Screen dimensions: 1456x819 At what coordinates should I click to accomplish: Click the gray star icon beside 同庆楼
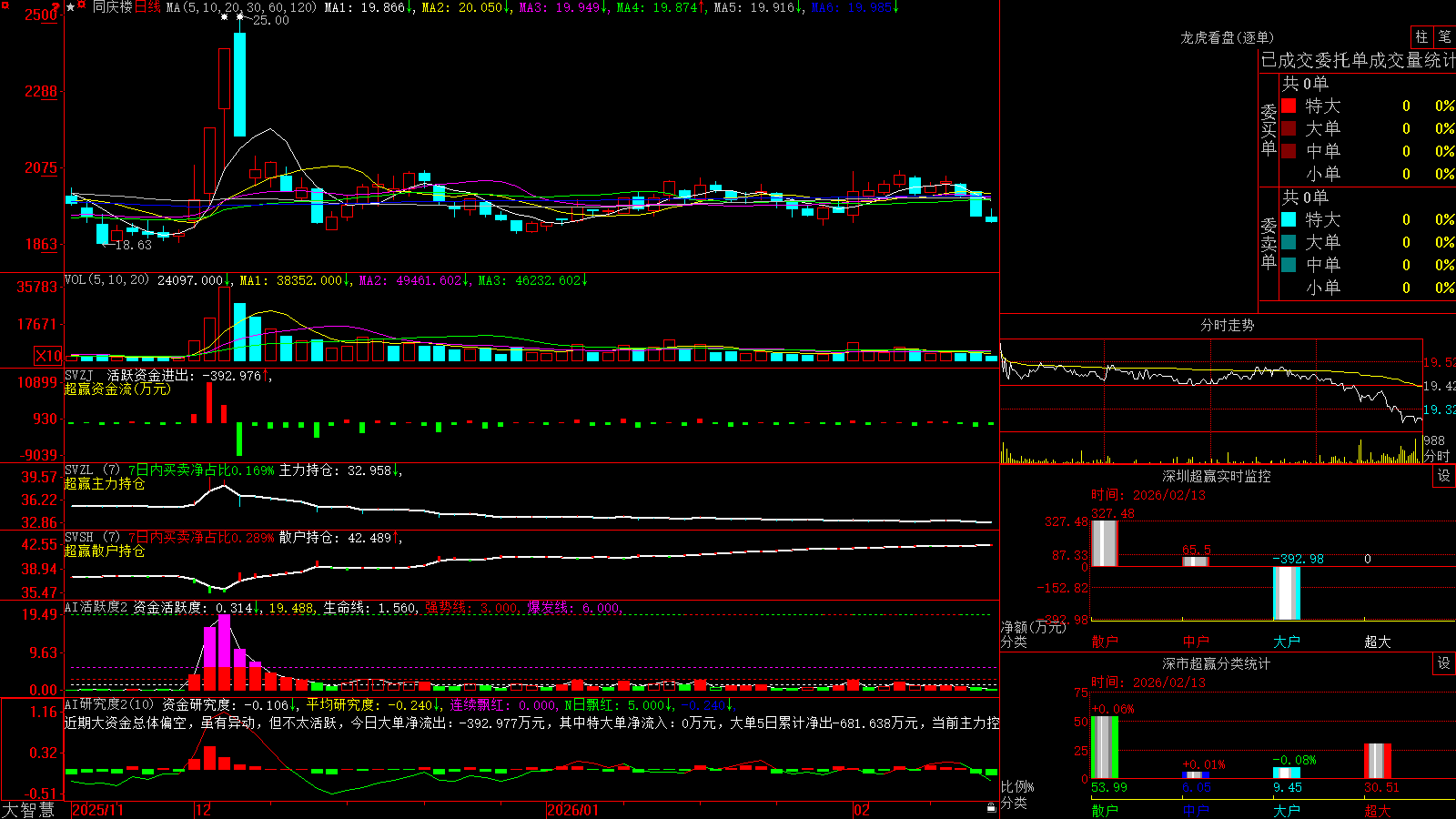pyautogui.click(x=71, y=7)
